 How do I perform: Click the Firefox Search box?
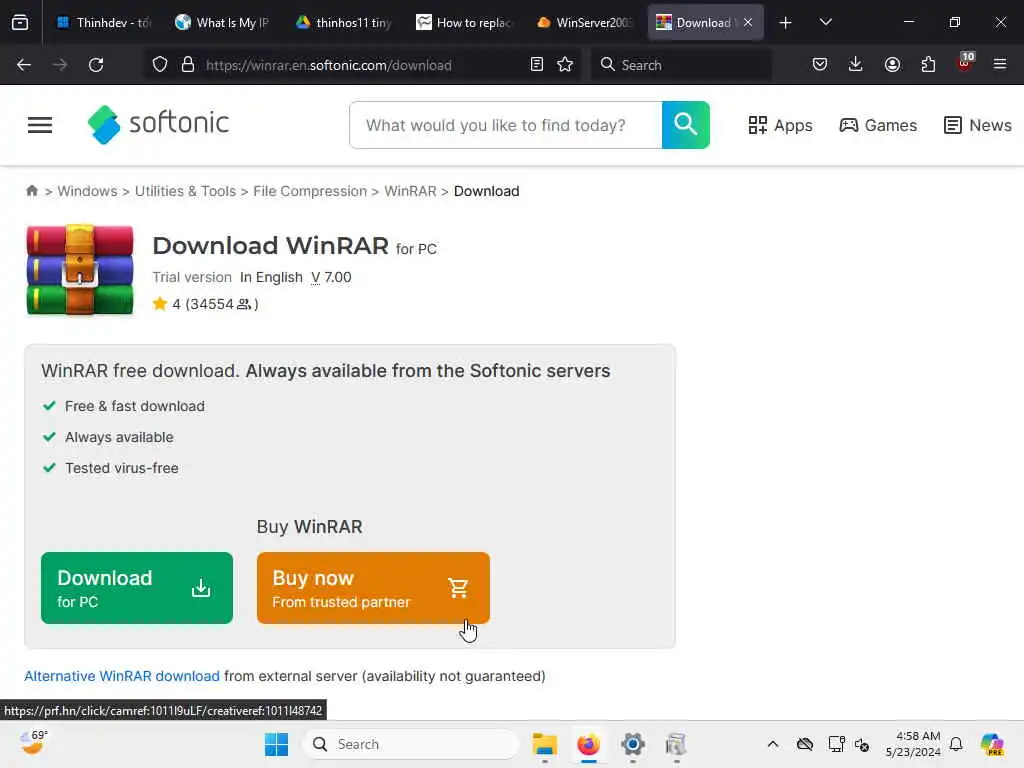(680, 65)
